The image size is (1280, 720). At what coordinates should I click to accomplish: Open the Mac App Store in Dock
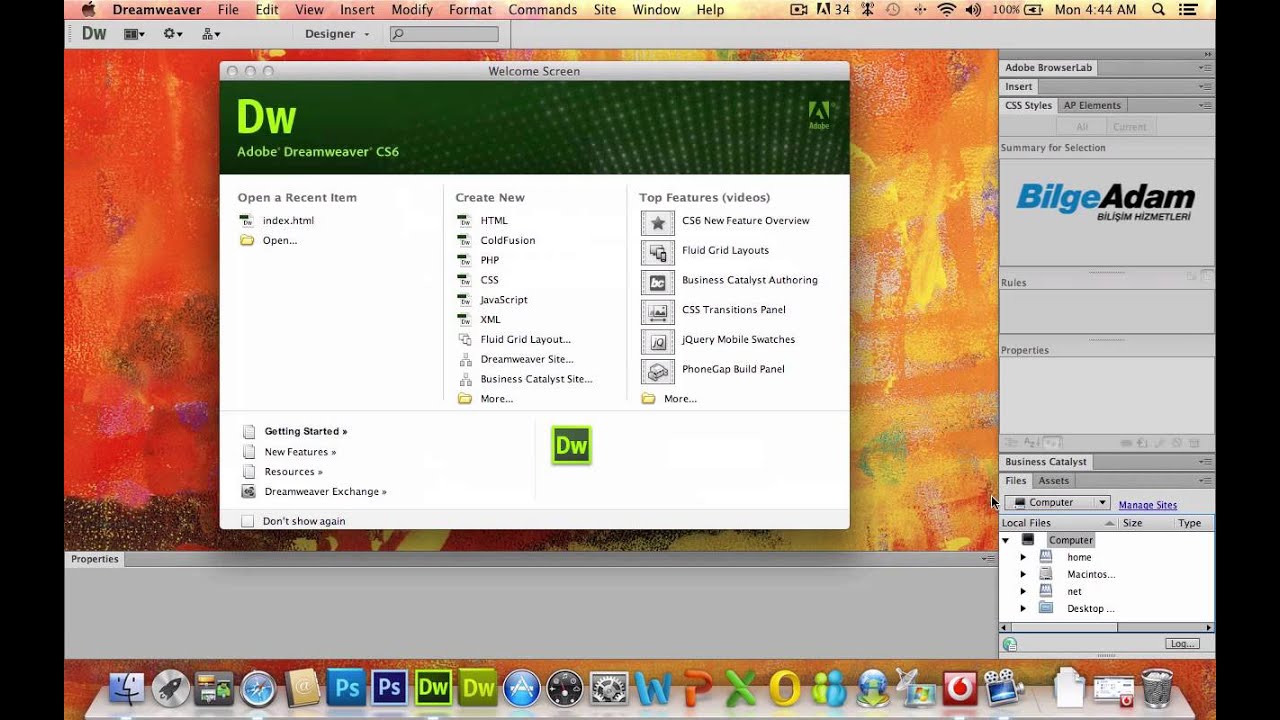pos(521,688)
